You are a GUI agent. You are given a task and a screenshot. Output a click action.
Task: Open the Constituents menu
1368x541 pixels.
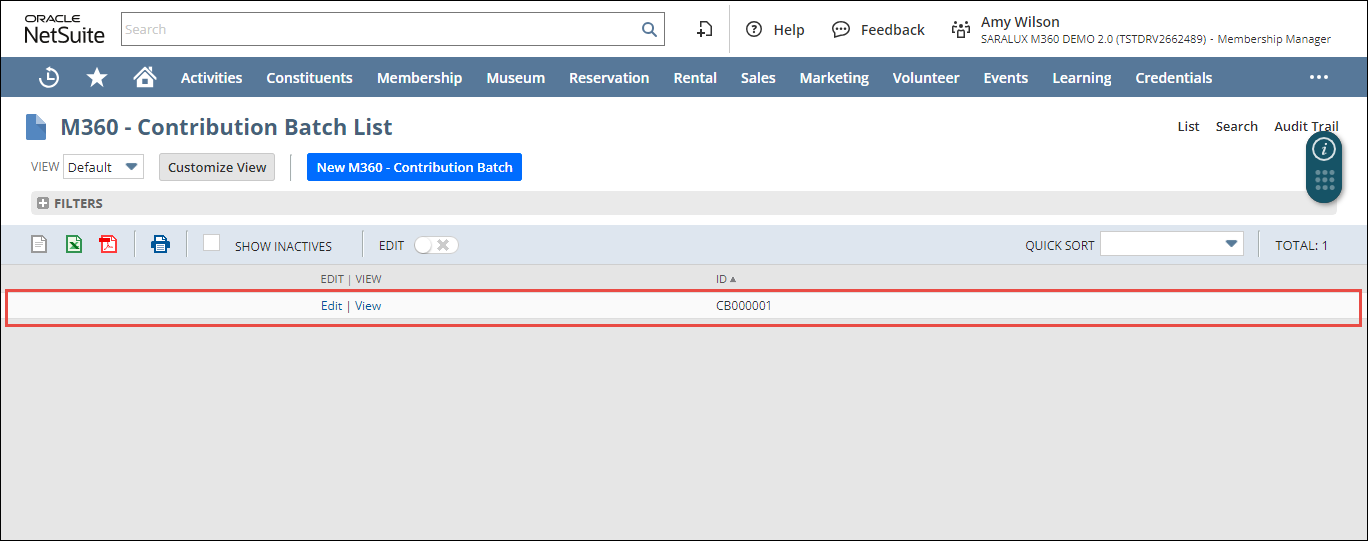coord(309,78)
